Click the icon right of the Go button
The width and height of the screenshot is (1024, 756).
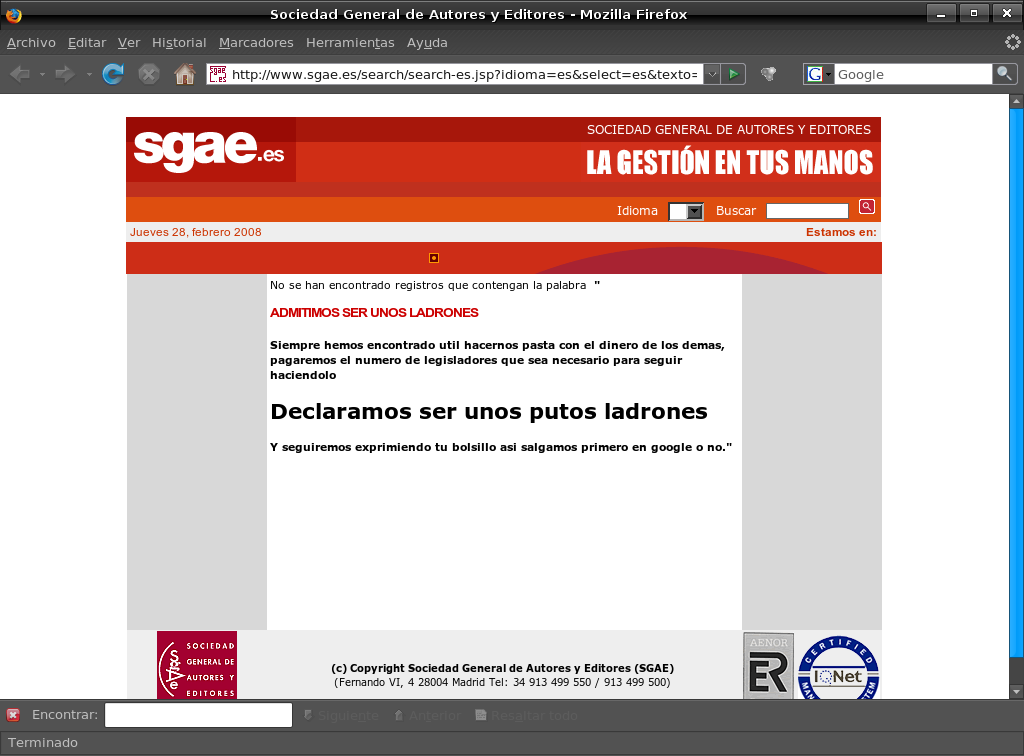pos(769,74)
